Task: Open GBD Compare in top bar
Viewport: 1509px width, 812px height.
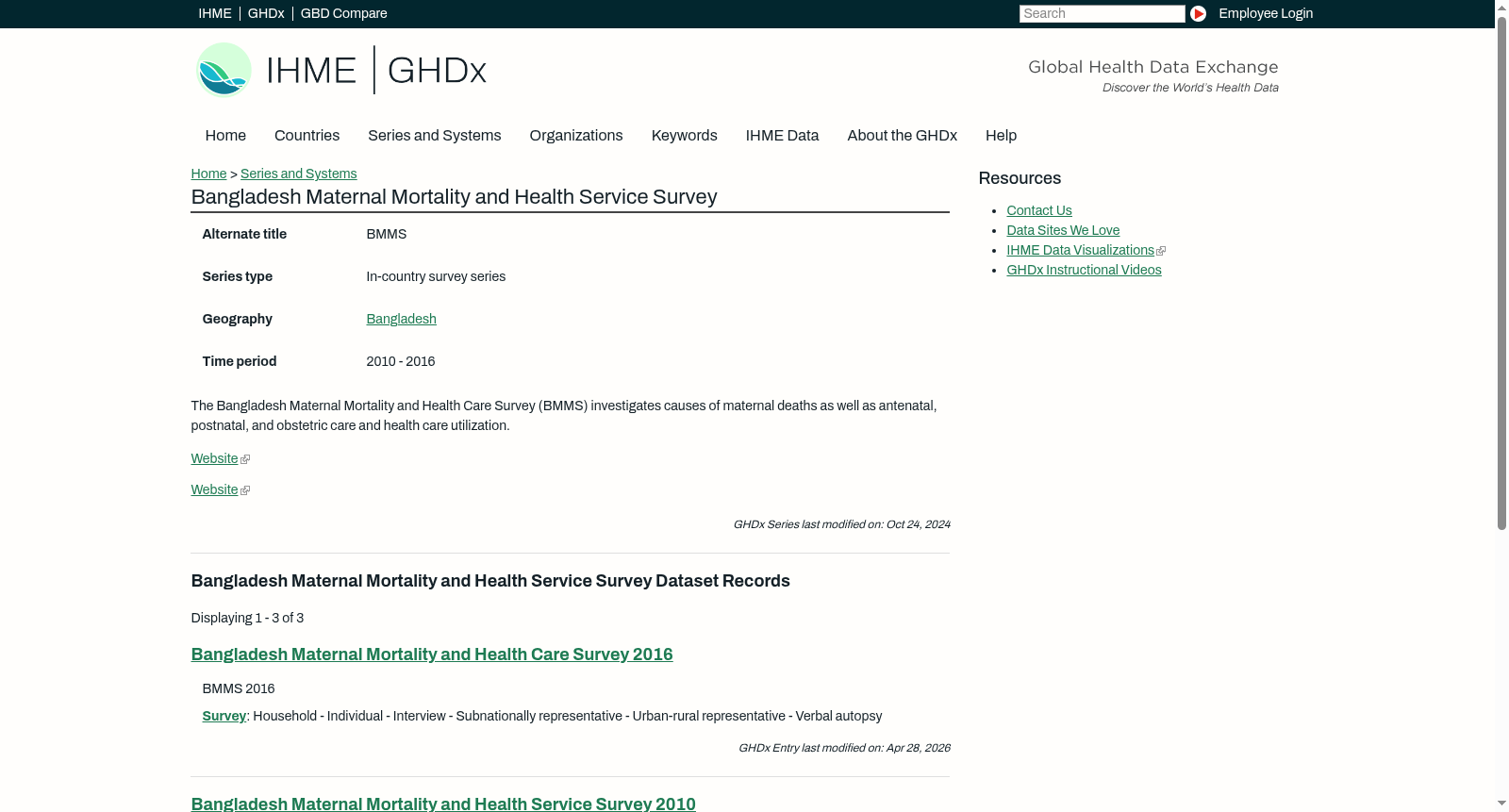Action: (344, 13)
